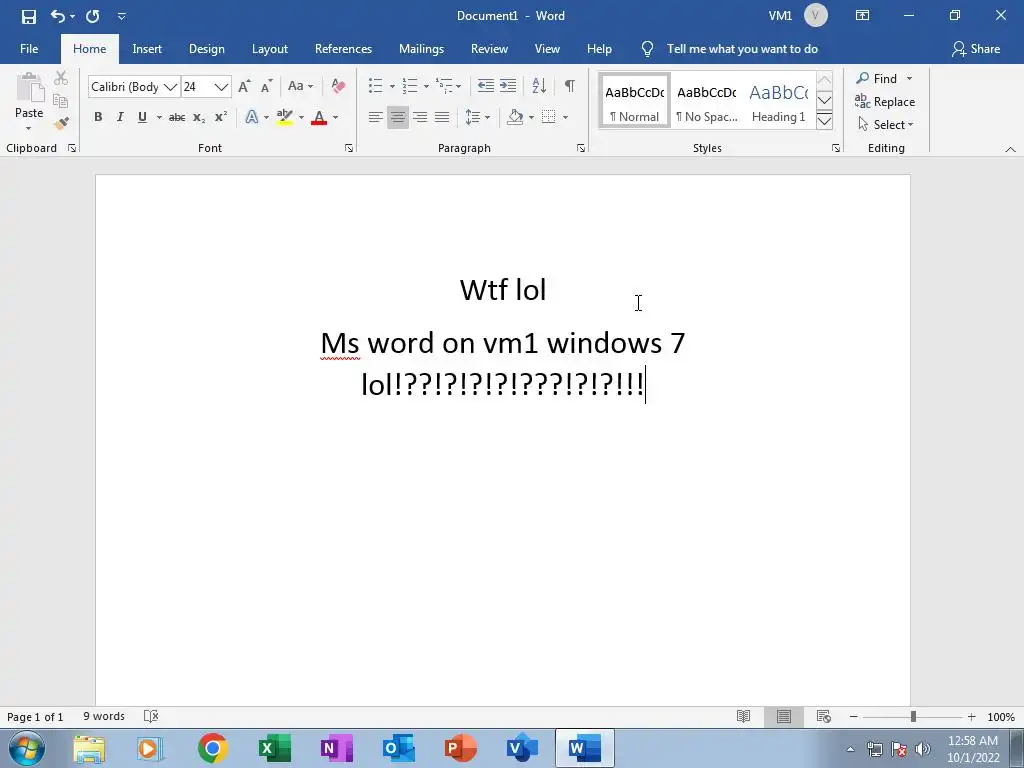
Task: Click the Save icon in the title bar
Action: 29,16
